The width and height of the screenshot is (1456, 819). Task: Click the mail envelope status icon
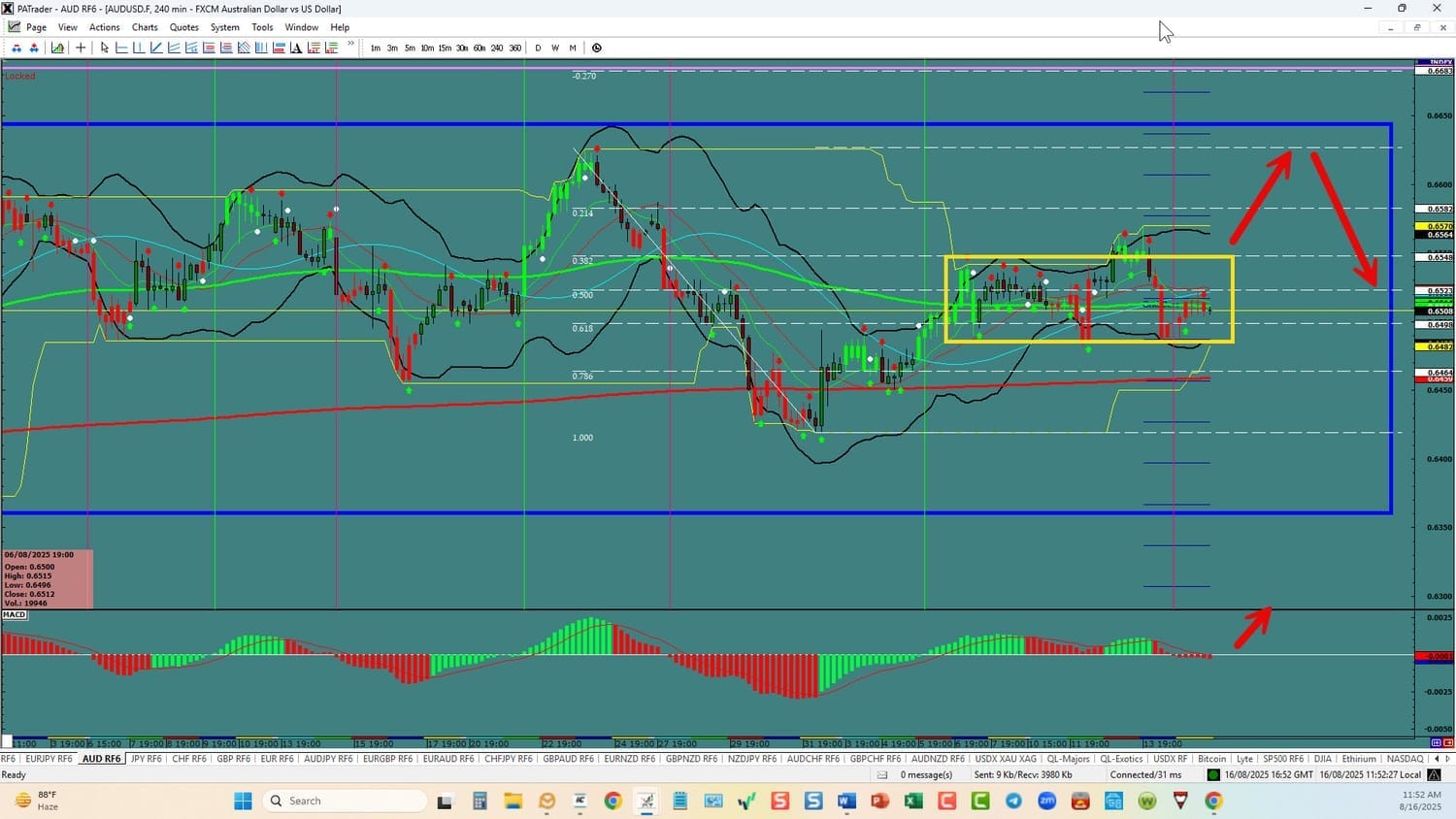click(x=882, y=774)
